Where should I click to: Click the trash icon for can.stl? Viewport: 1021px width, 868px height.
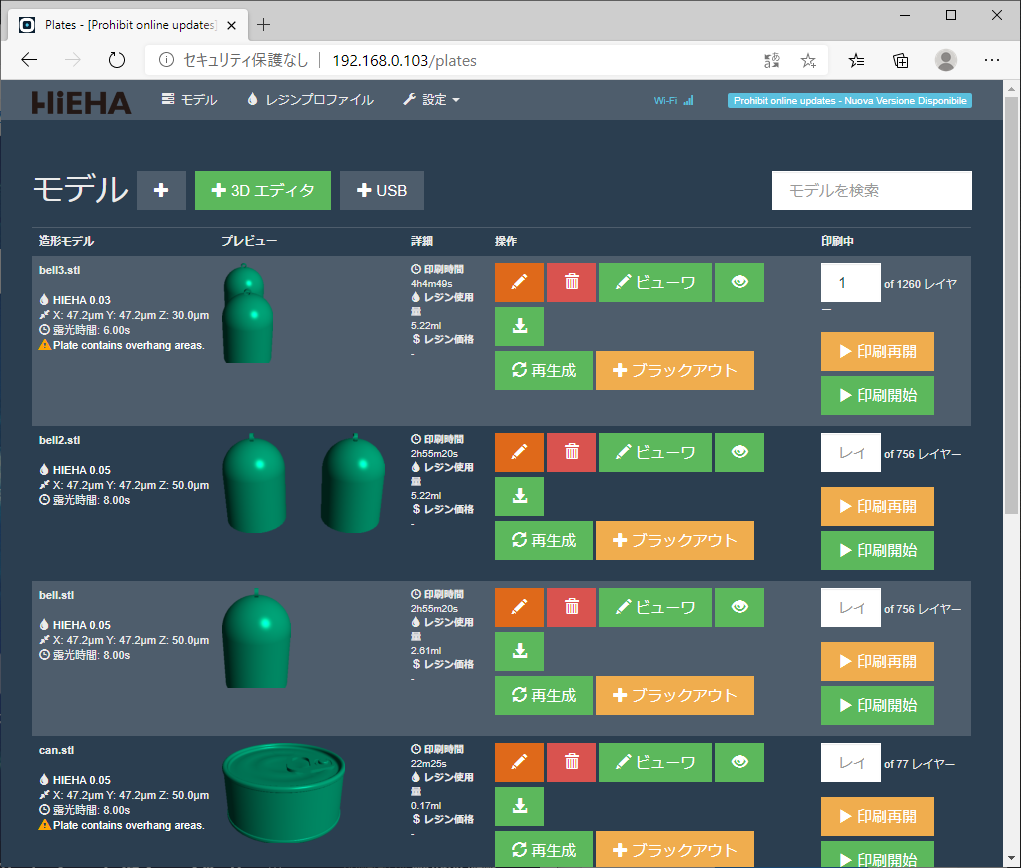[571, 762]
